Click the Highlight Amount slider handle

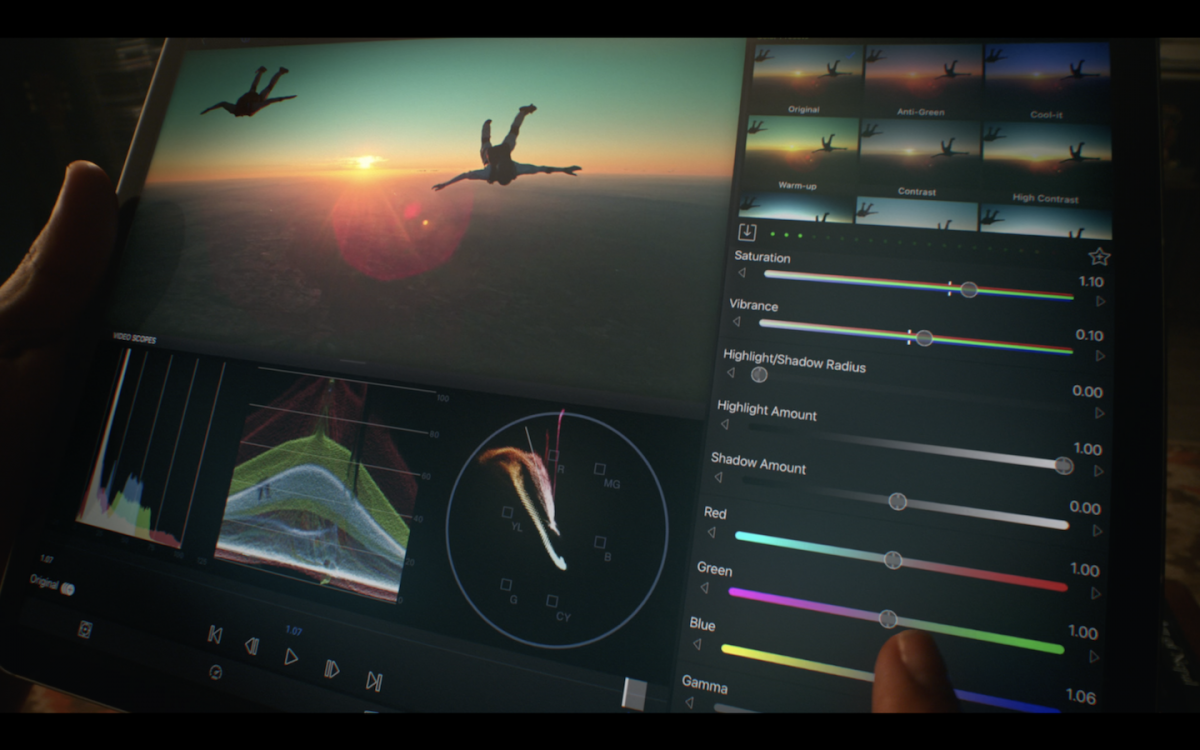1064,465
